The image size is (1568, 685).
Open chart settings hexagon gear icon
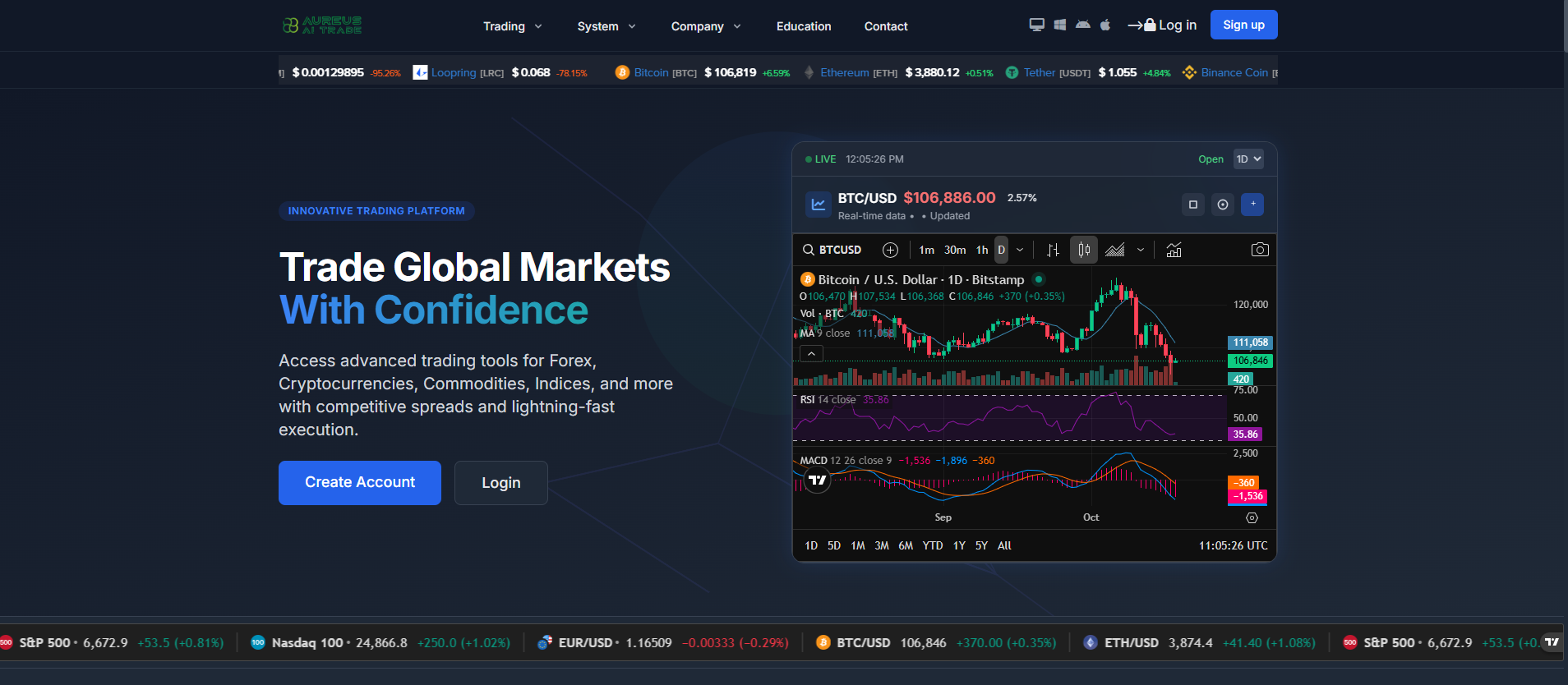point(1252,517)
